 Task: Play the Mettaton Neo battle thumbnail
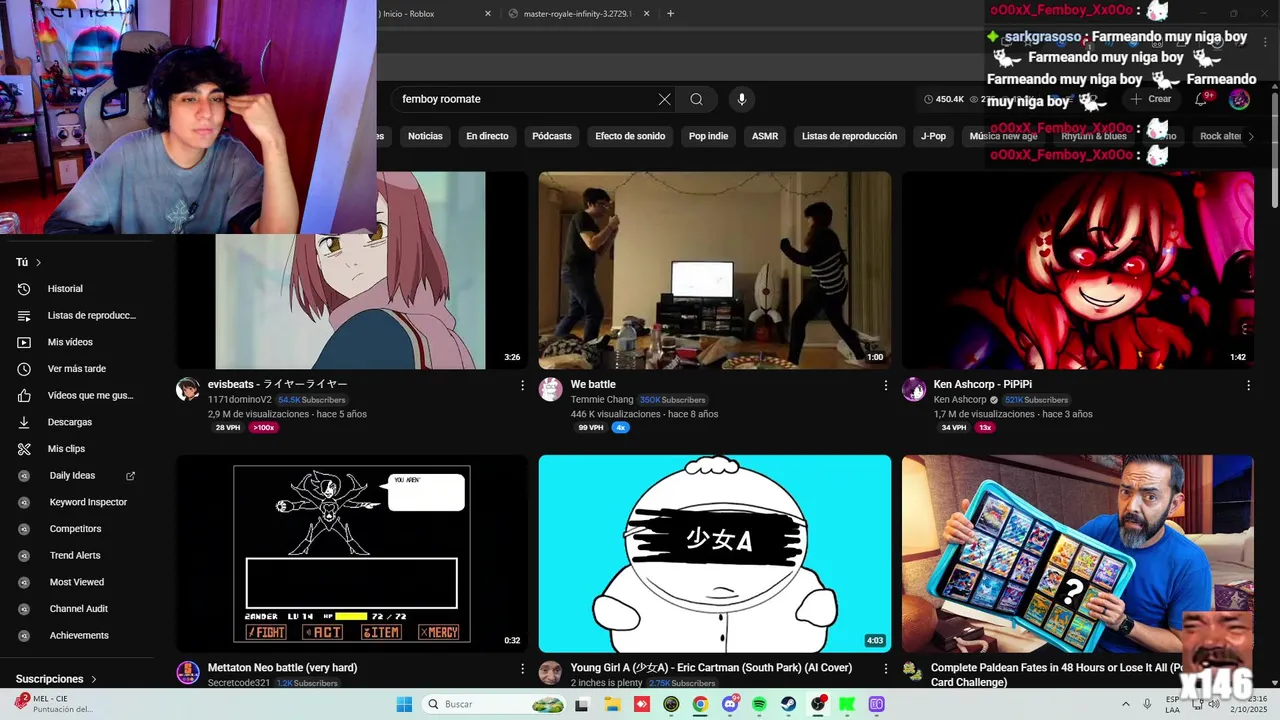click(352, 554)
